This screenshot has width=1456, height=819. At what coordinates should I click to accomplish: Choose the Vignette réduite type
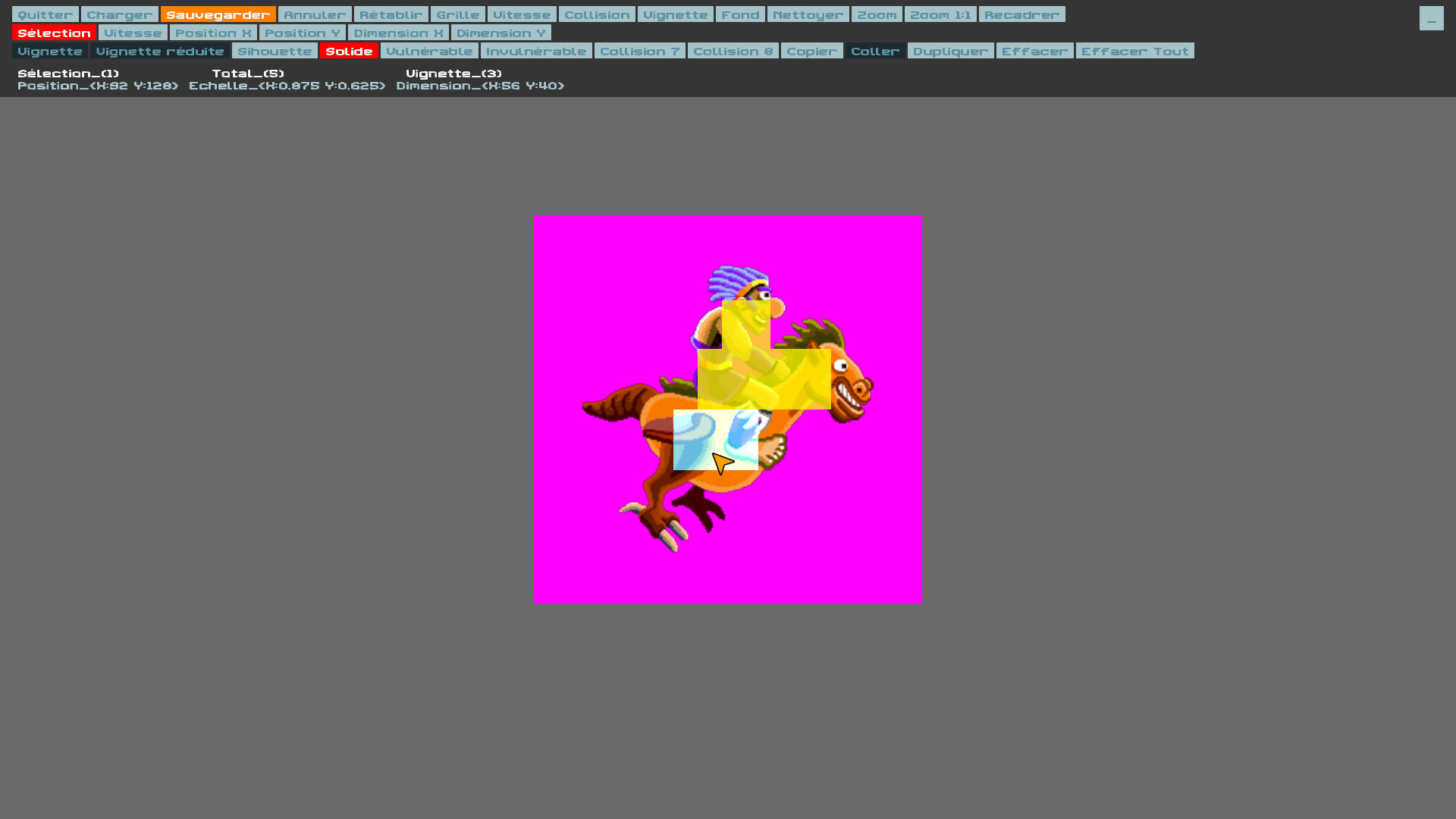tap(160, 51)
